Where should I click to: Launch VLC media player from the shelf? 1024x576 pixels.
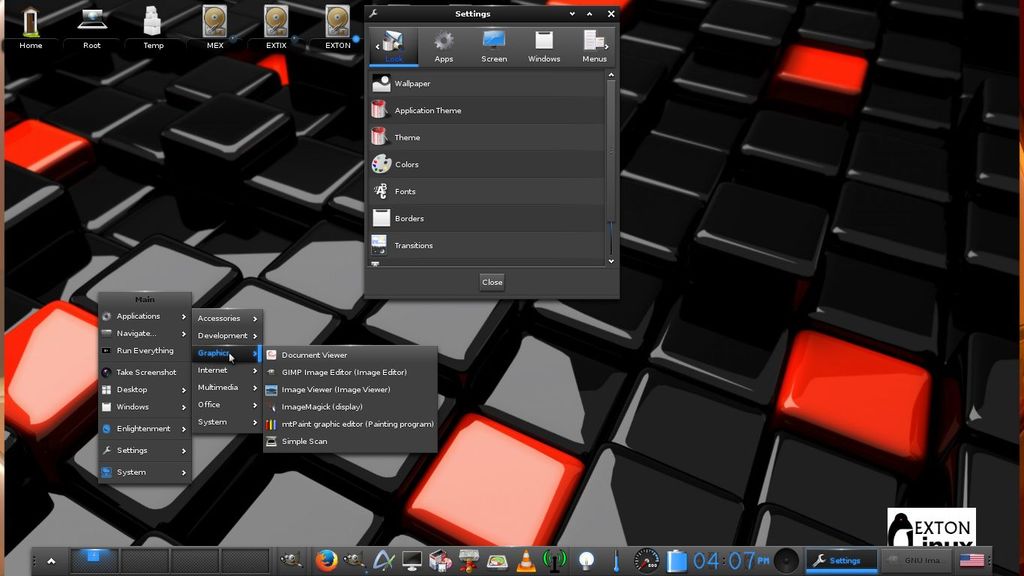(x=526, y=561)
